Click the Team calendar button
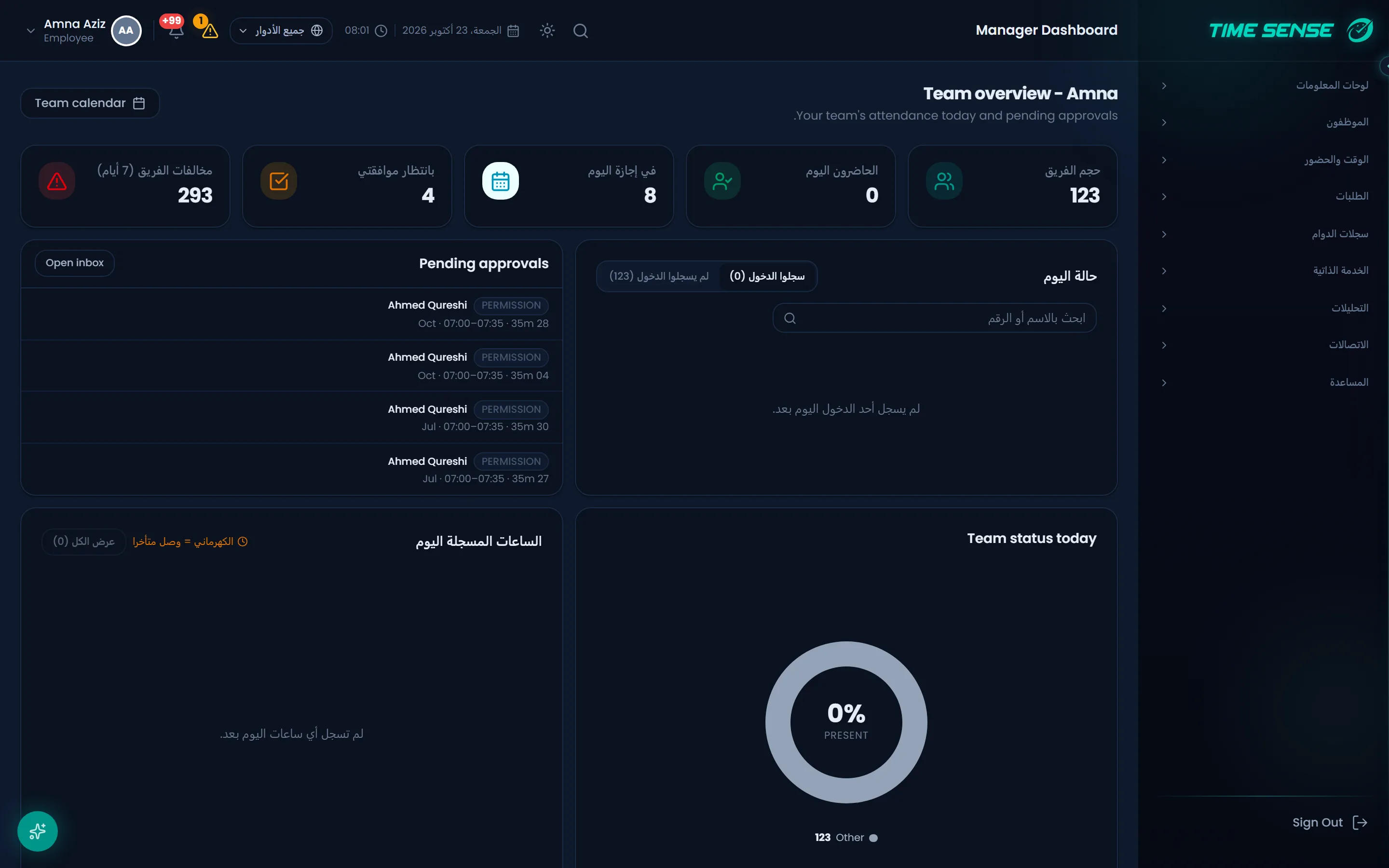This screenshot has height=868, width=1389. coord(90,103)
